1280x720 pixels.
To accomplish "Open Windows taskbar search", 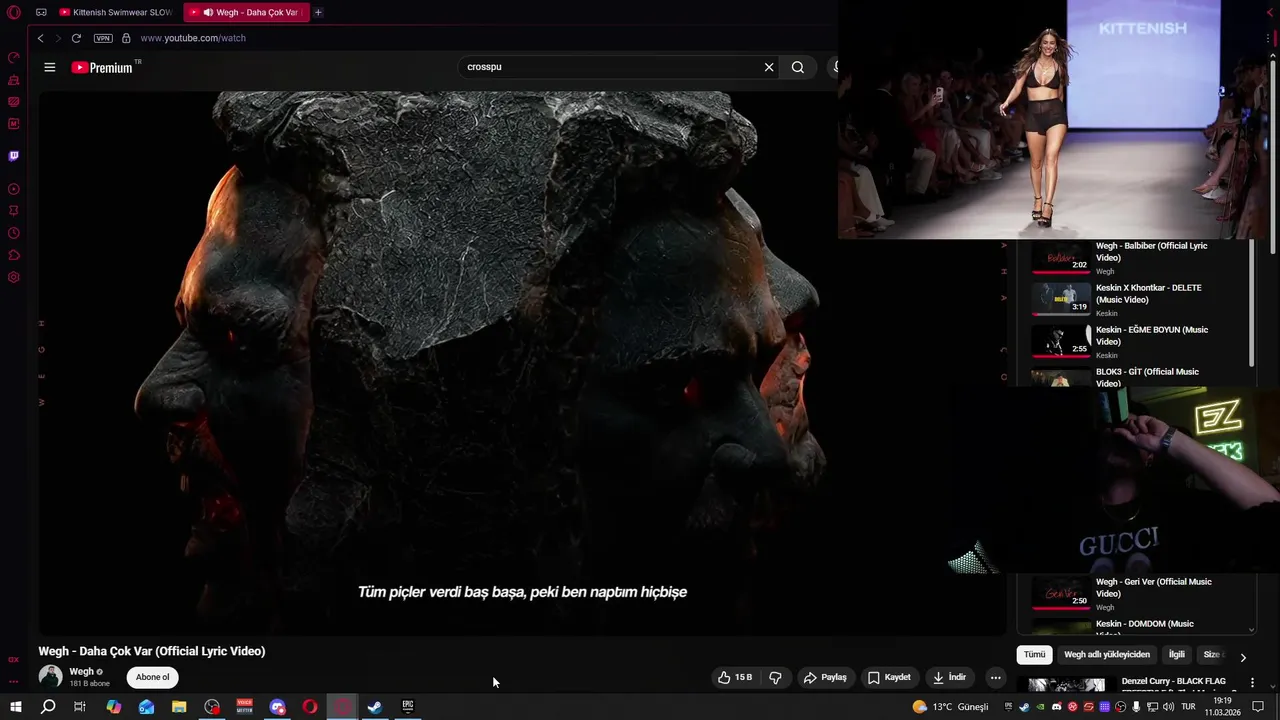I will [x=48, y=707].
